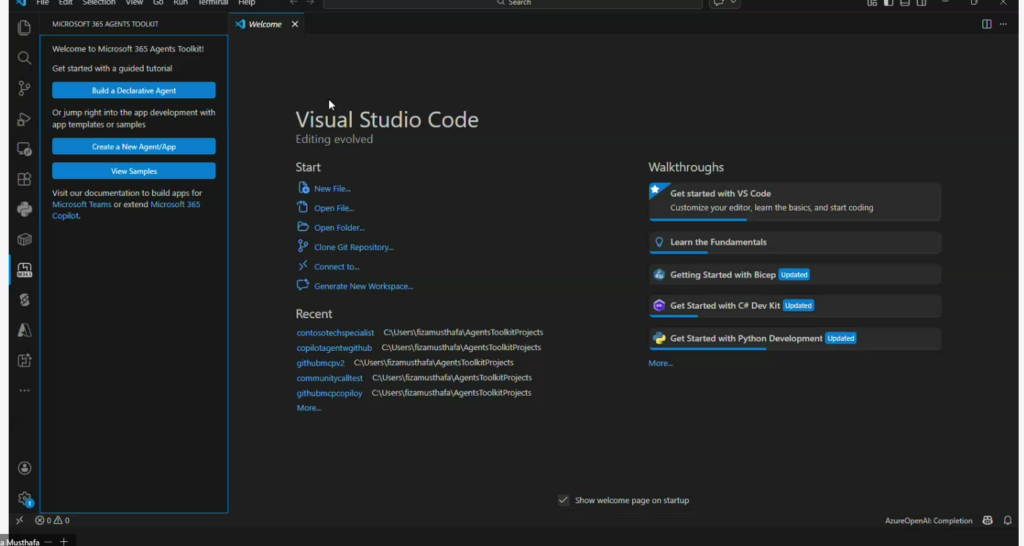
Task: Uncheck Show welcome page on startup
Action: pos(564,500)
